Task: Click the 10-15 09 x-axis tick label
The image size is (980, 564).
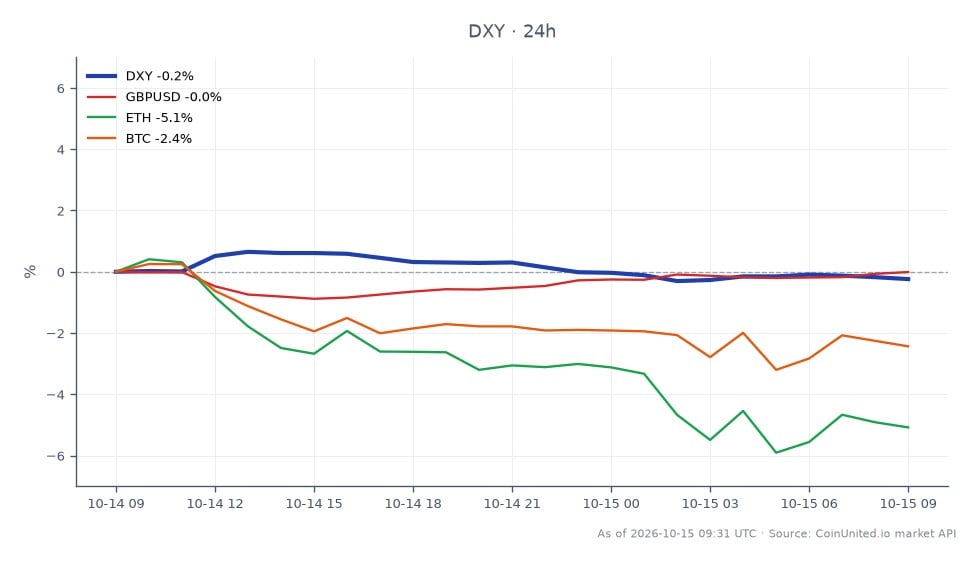Action: [x=908, y=503]
